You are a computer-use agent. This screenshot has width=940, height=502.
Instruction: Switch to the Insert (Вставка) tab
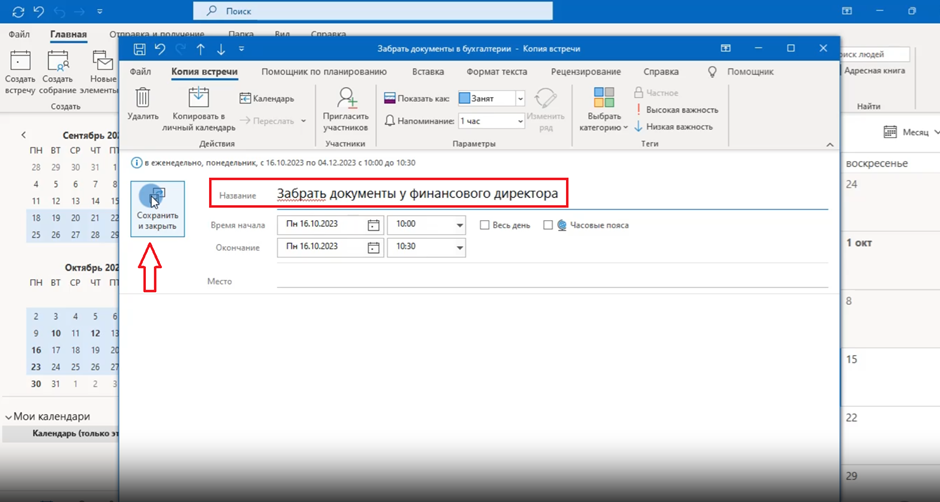pyautogui.click(x=428, y=72)
